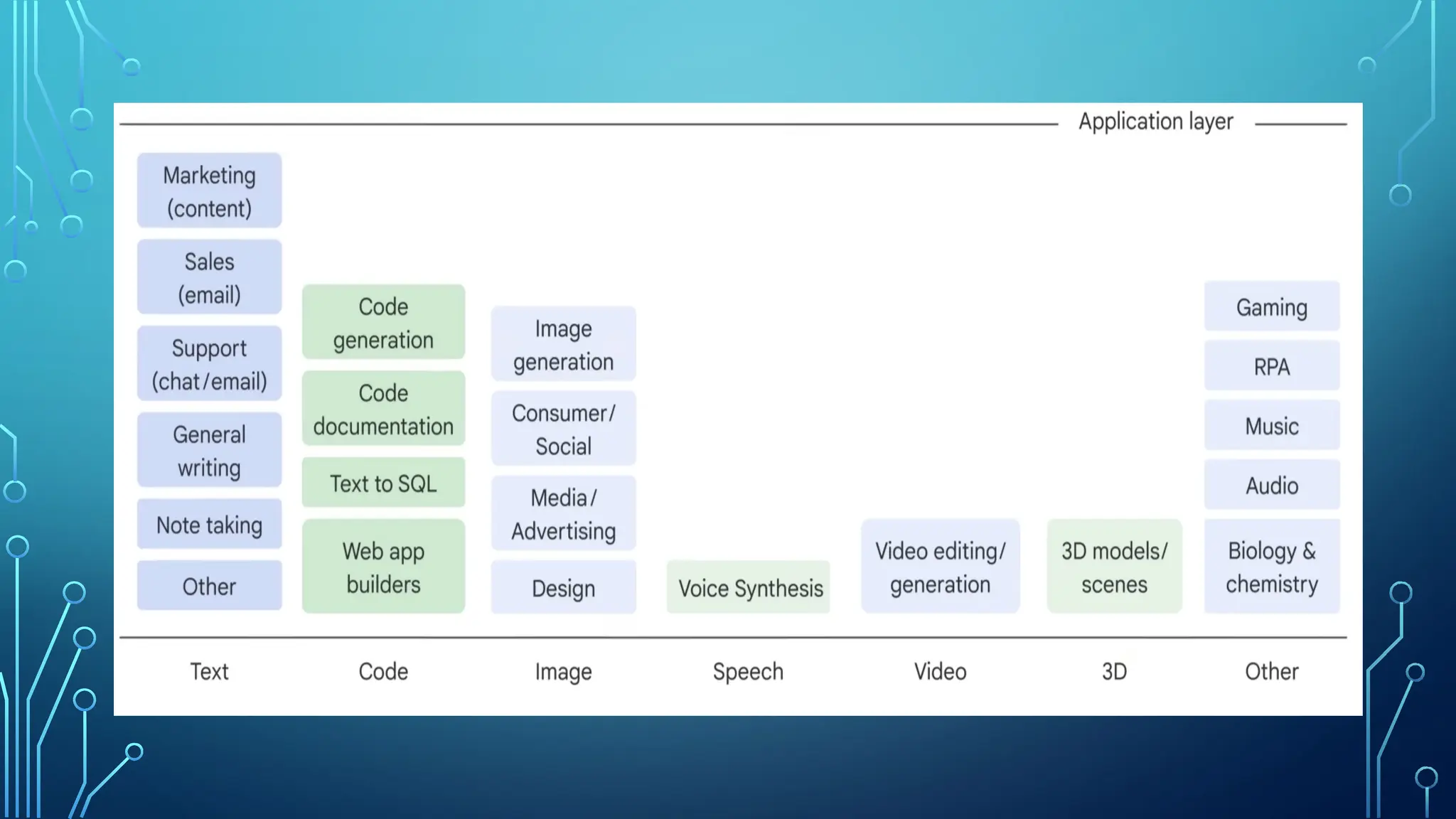Image resolution: width=1456 pixels, height=819 pixels.
Task: Click the Application layer heading text
Action: 1155,122
